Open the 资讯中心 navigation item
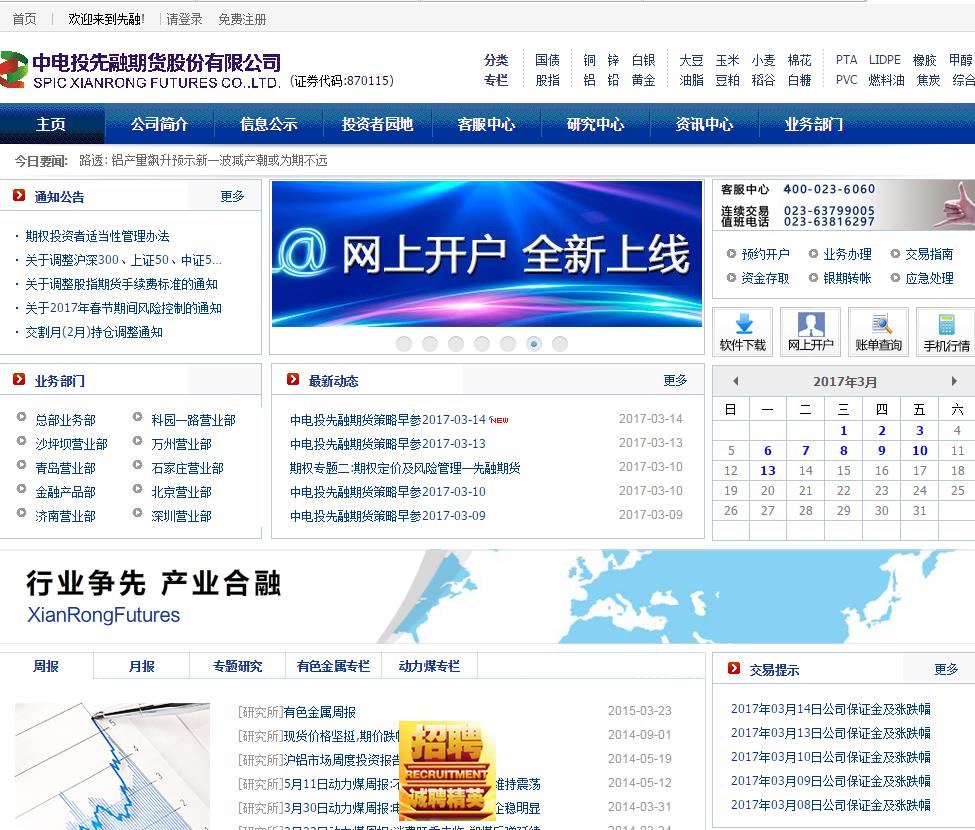Viewport: 975px width, 830px height. click(x=704, y=124)
